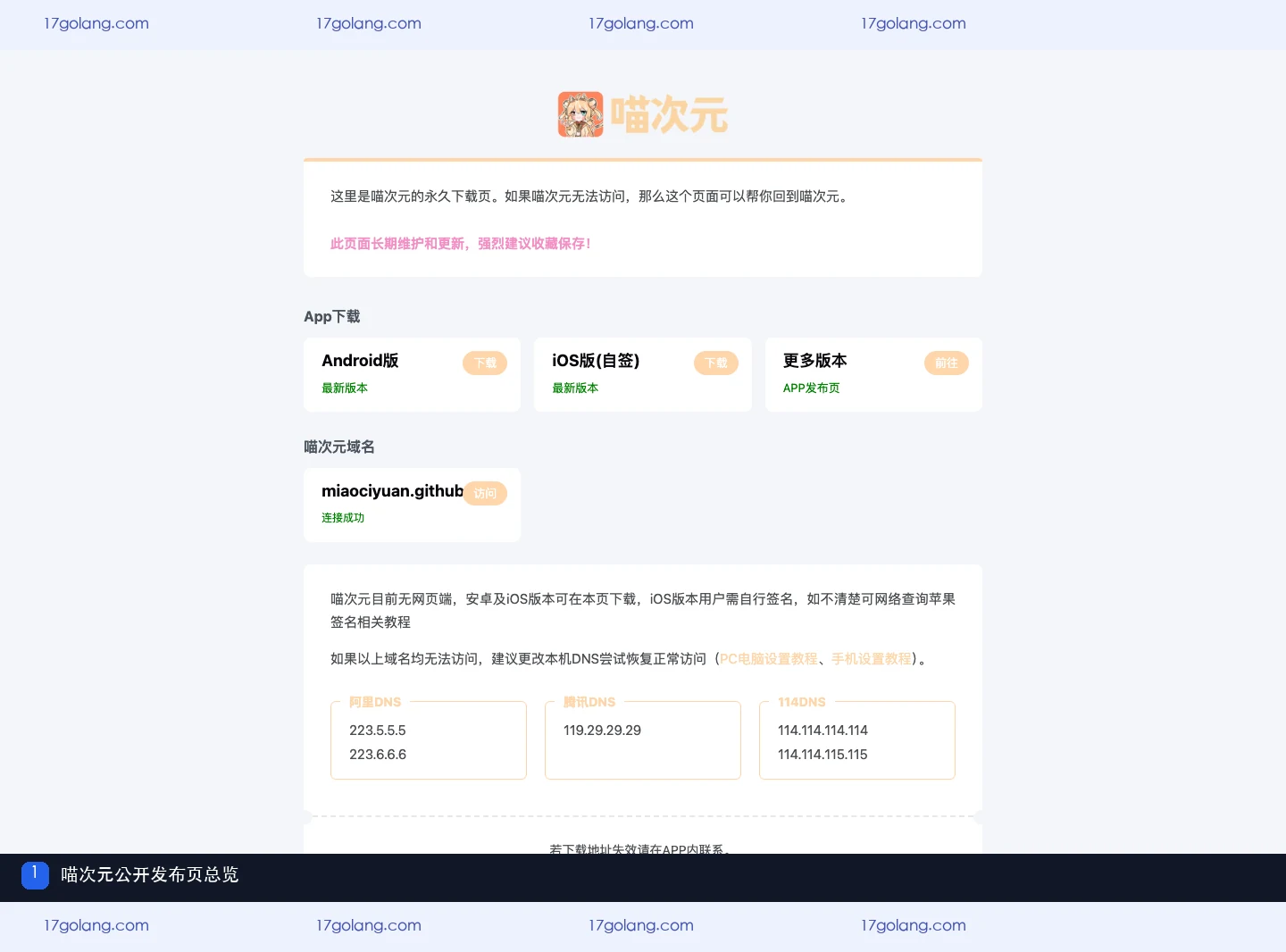Select the iOS版(自签) card title
The width and height of the screenshot is (1286, 952).
click(596, 361)
